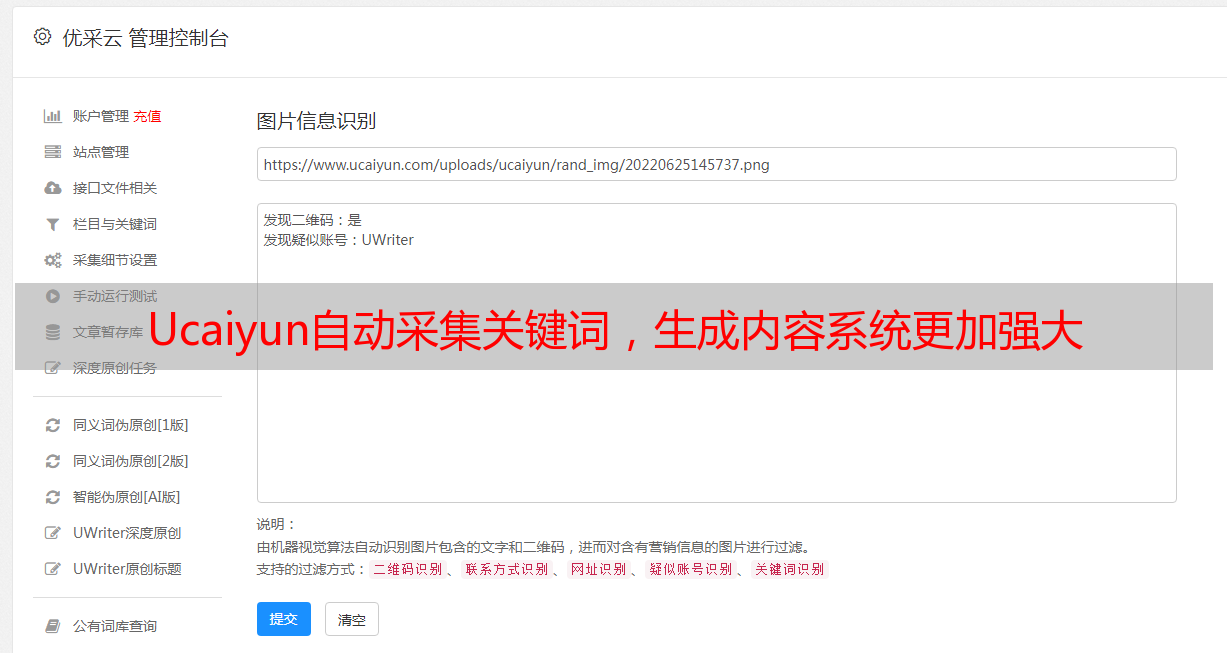Click the gears icon for 采集细节设置
This screenshot has height=653, width=1227.
53,260
